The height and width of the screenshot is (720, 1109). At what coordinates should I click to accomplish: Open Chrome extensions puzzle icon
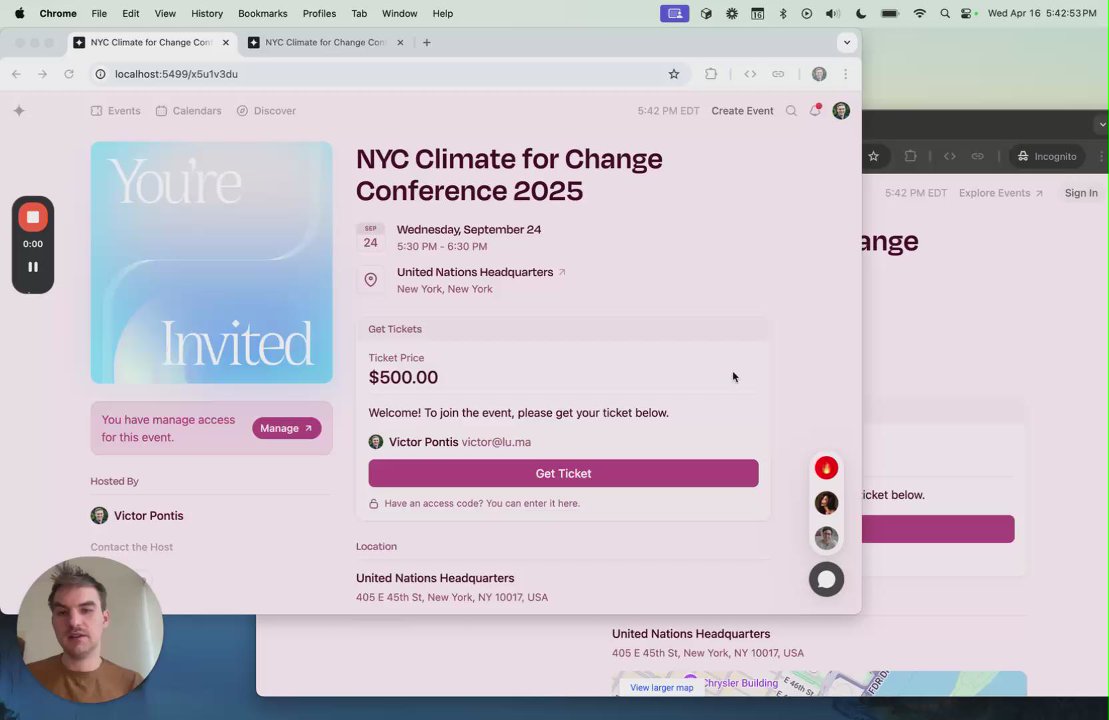711,74
